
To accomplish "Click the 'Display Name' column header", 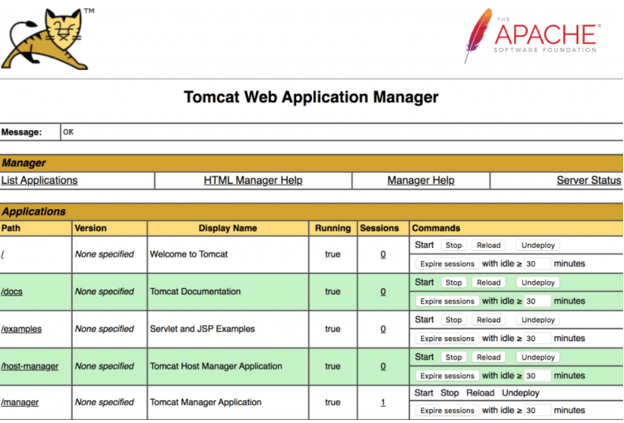I will [x=228, y=228].
